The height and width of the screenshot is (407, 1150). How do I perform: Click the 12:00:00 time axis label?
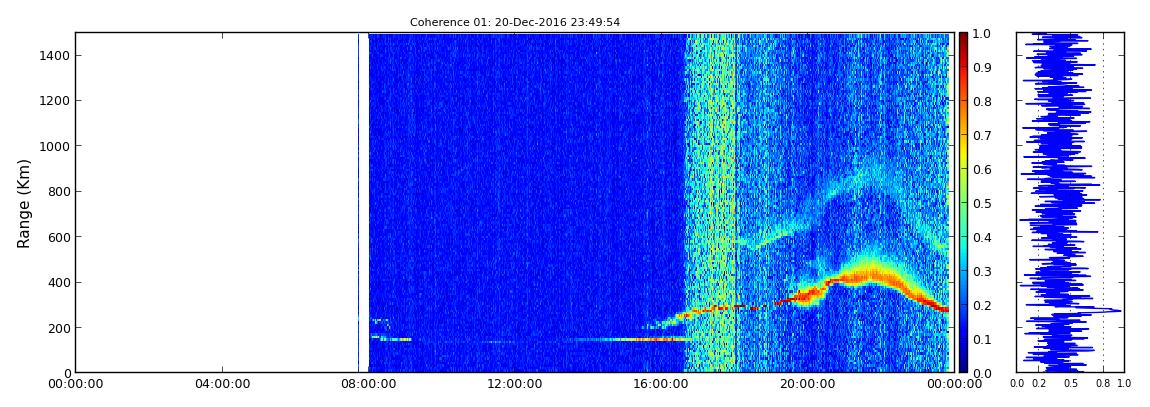click(513, 384)
